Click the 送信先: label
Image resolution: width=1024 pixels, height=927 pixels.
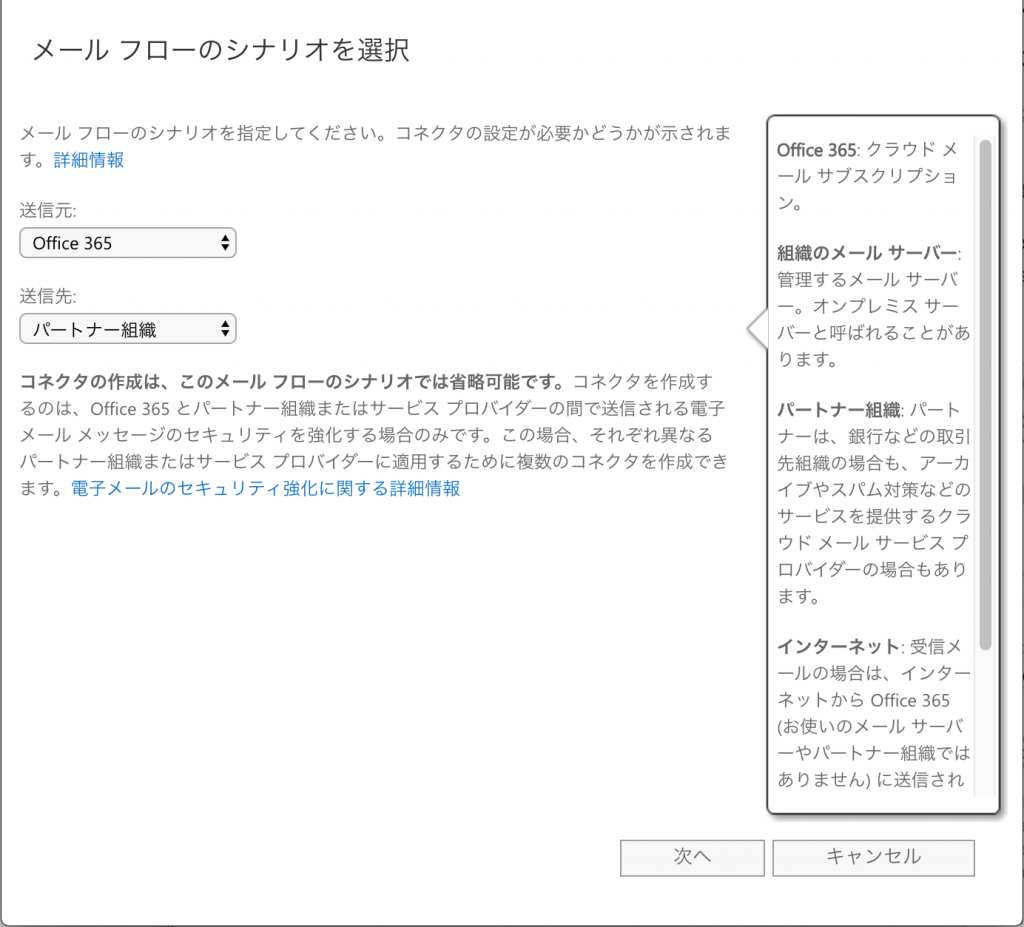coord(48,297)
